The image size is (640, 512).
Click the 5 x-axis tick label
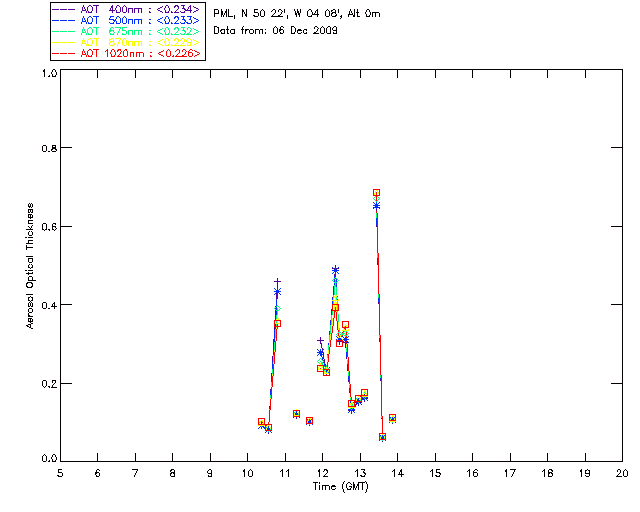(x=60, y=473)
